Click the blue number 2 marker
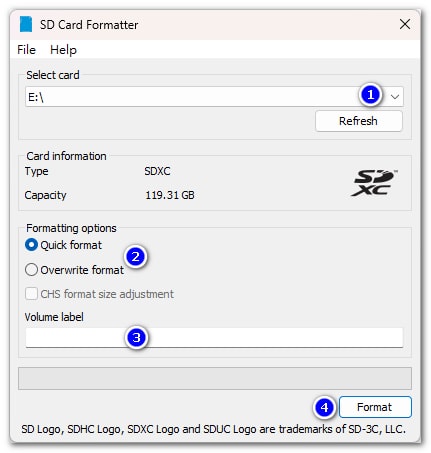431x453 pixels. point(135,257)
